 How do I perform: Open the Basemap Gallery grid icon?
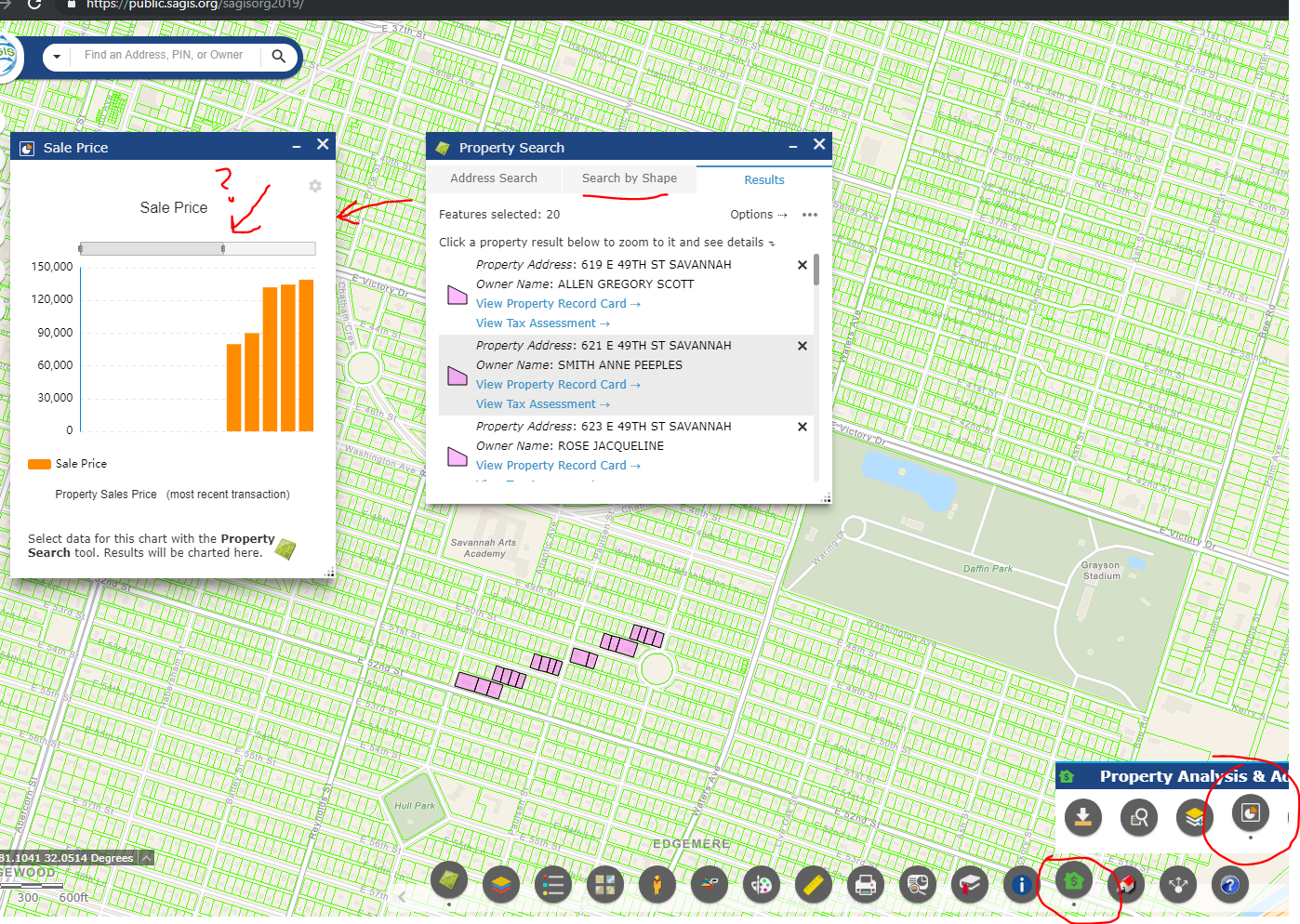[605, 884]
